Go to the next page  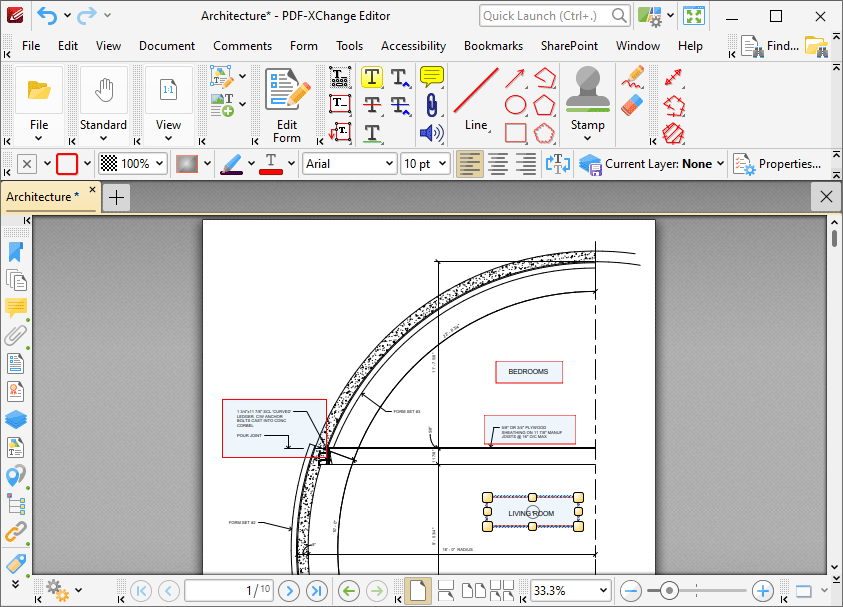tap(289, 591)
